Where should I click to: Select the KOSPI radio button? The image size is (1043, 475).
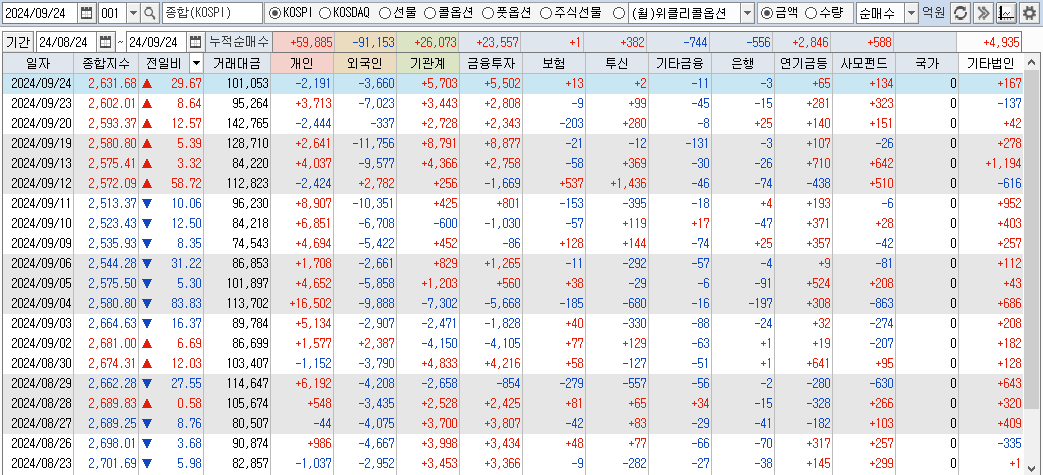click(275, 13)
